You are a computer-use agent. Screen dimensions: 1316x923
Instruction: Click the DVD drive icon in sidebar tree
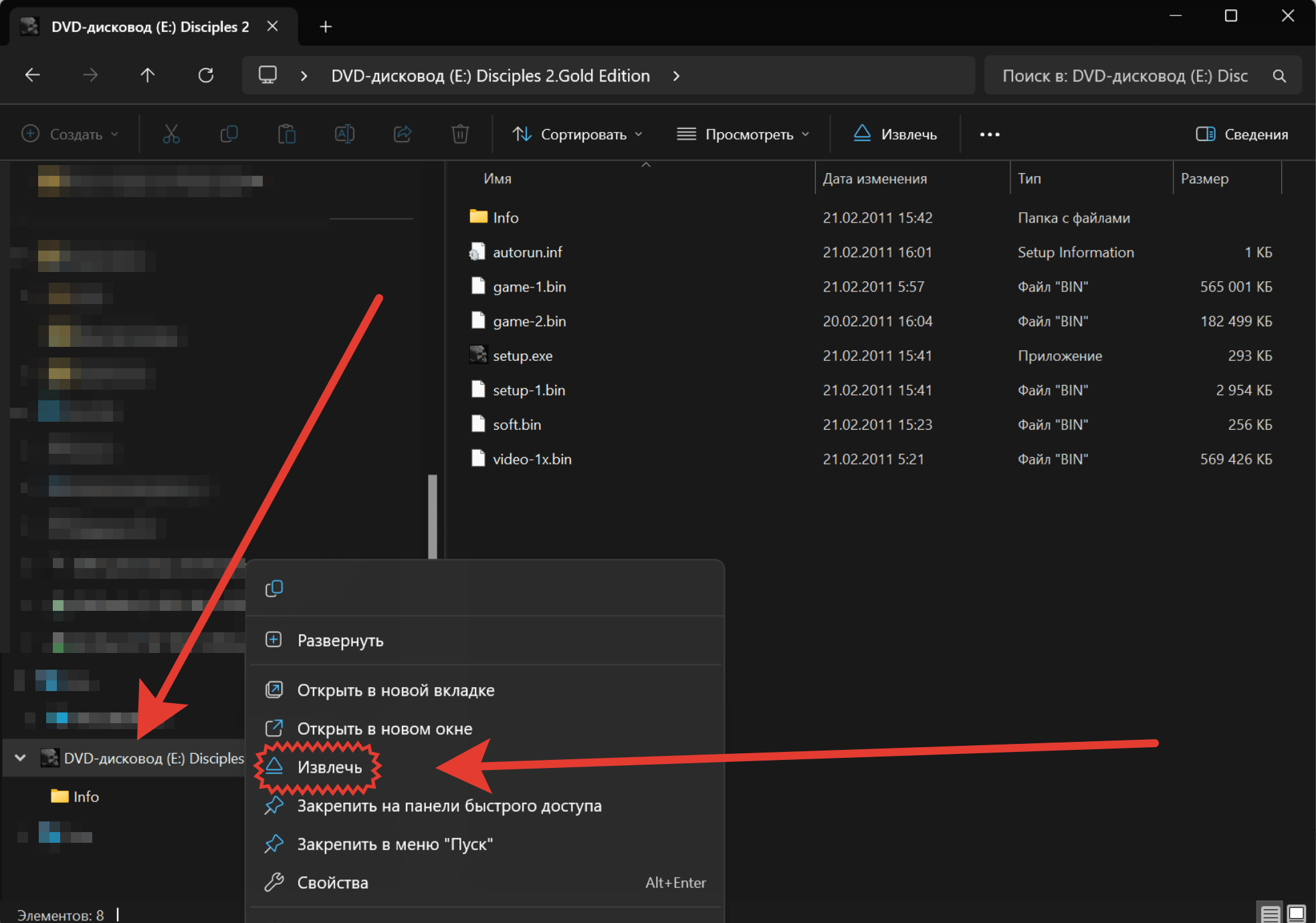click(49, 758)
